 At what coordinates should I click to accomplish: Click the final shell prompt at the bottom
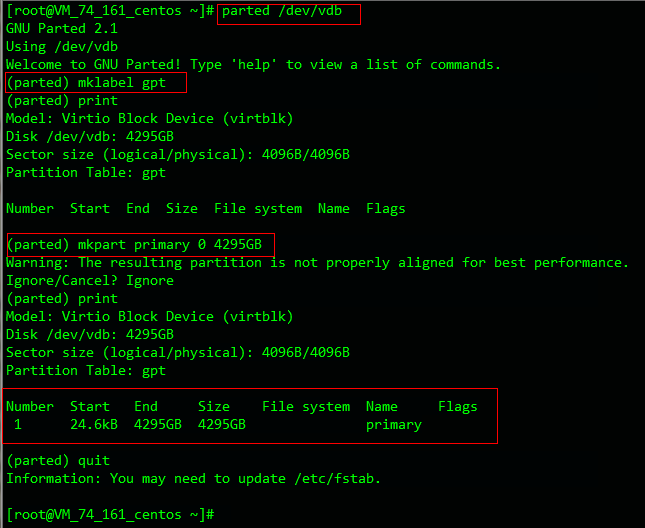[x=106, y=514]
